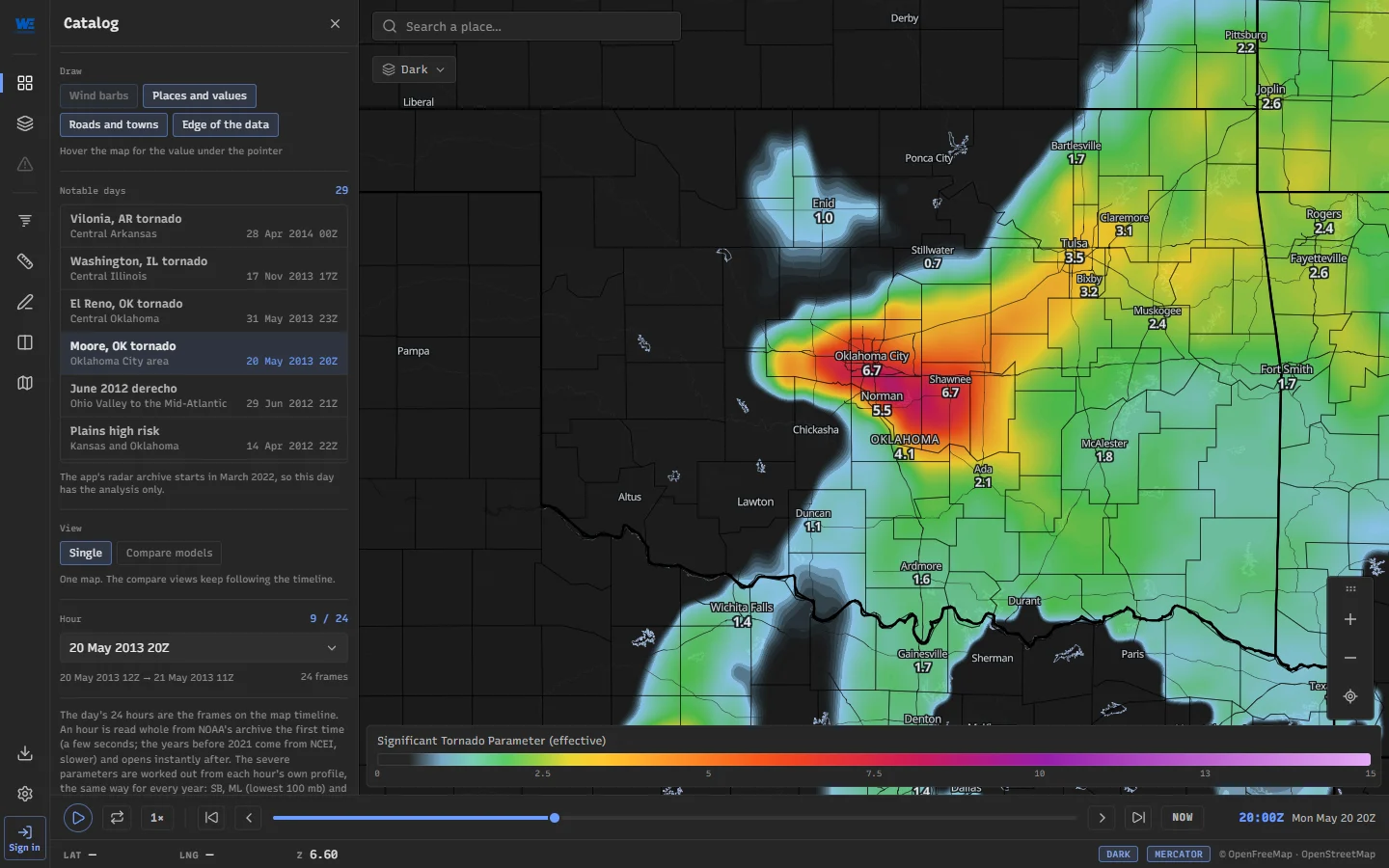Click the locate-me crosshair map button

click(1350, 696)
